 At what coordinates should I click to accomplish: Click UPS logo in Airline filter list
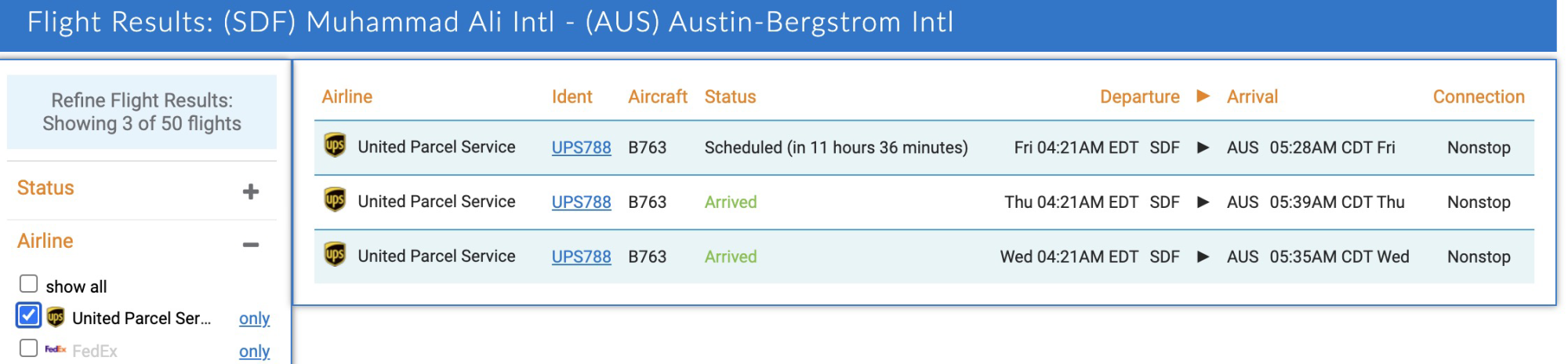pos(56,317)
